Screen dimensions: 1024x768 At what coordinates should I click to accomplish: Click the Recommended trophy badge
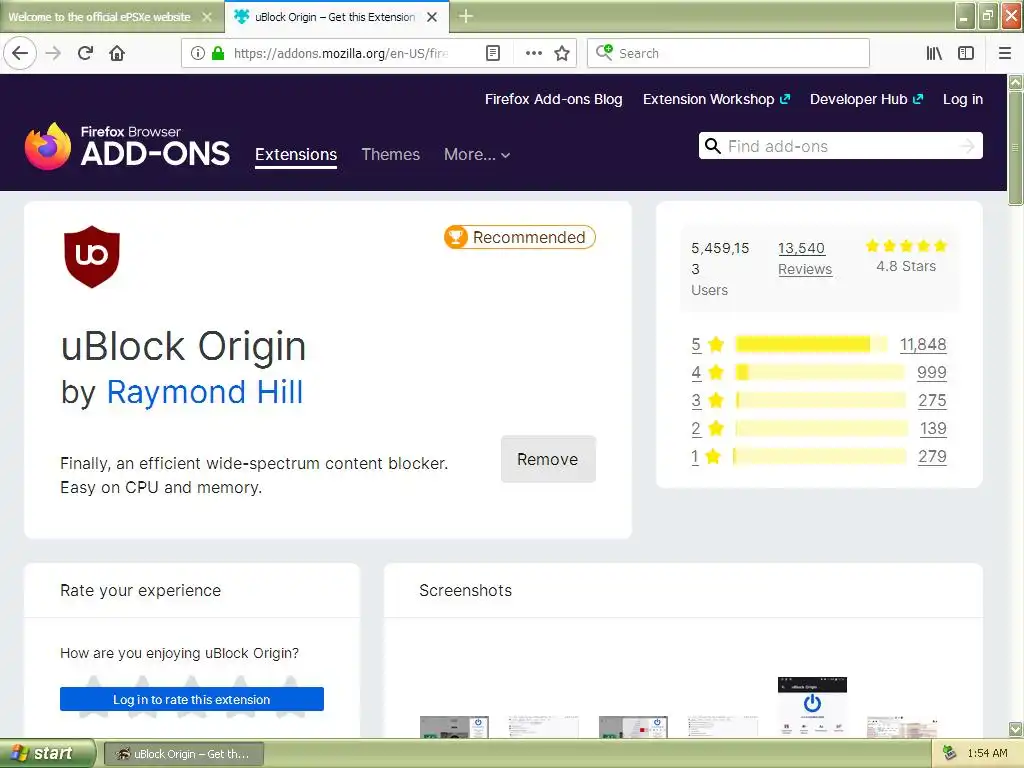point(520,237)
